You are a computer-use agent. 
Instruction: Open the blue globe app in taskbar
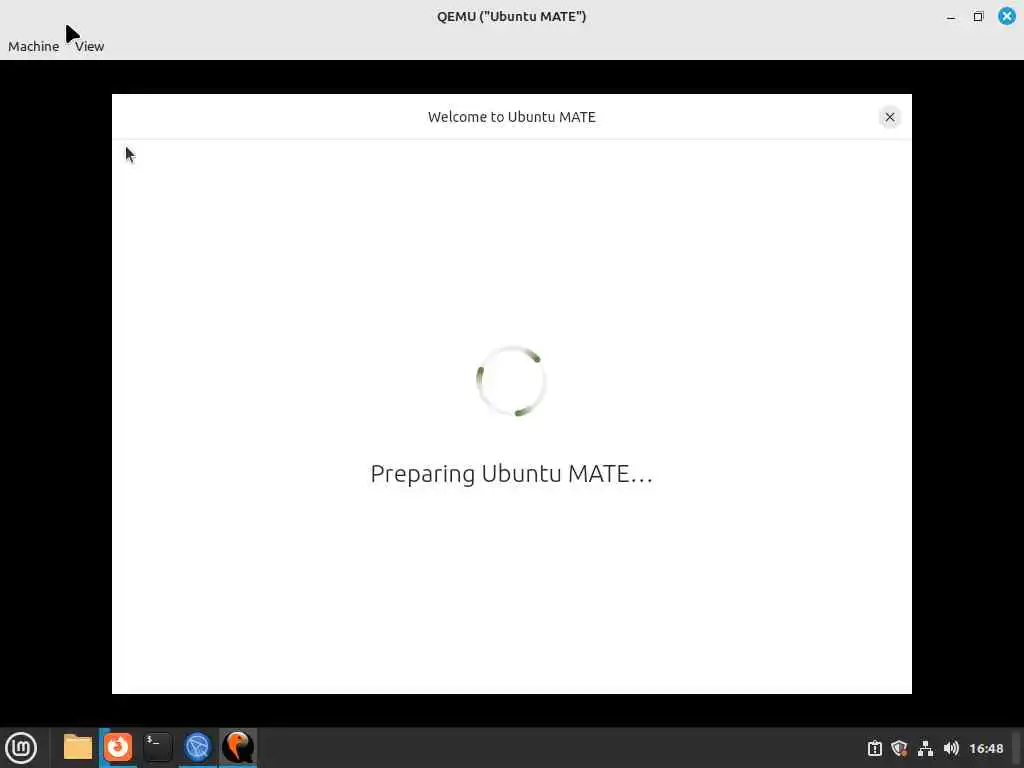point(197,747)
